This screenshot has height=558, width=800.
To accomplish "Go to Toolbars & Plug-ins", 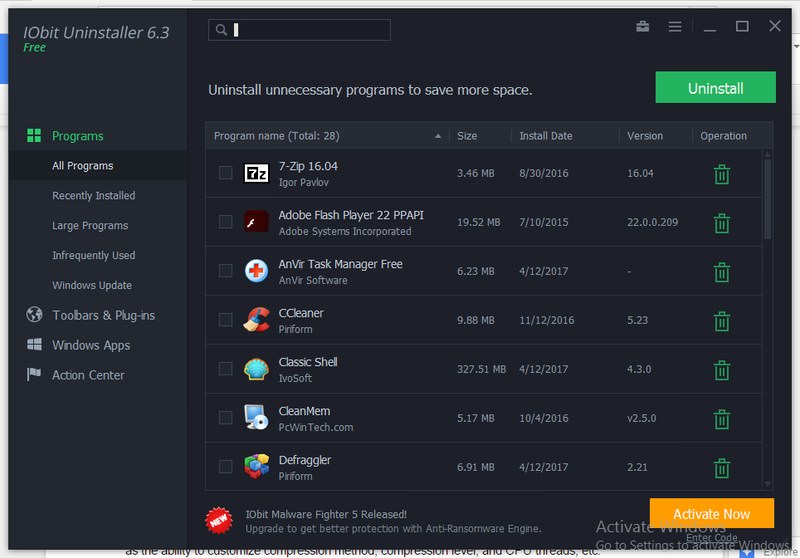I will pyautogui.click(x=104, y=315).
